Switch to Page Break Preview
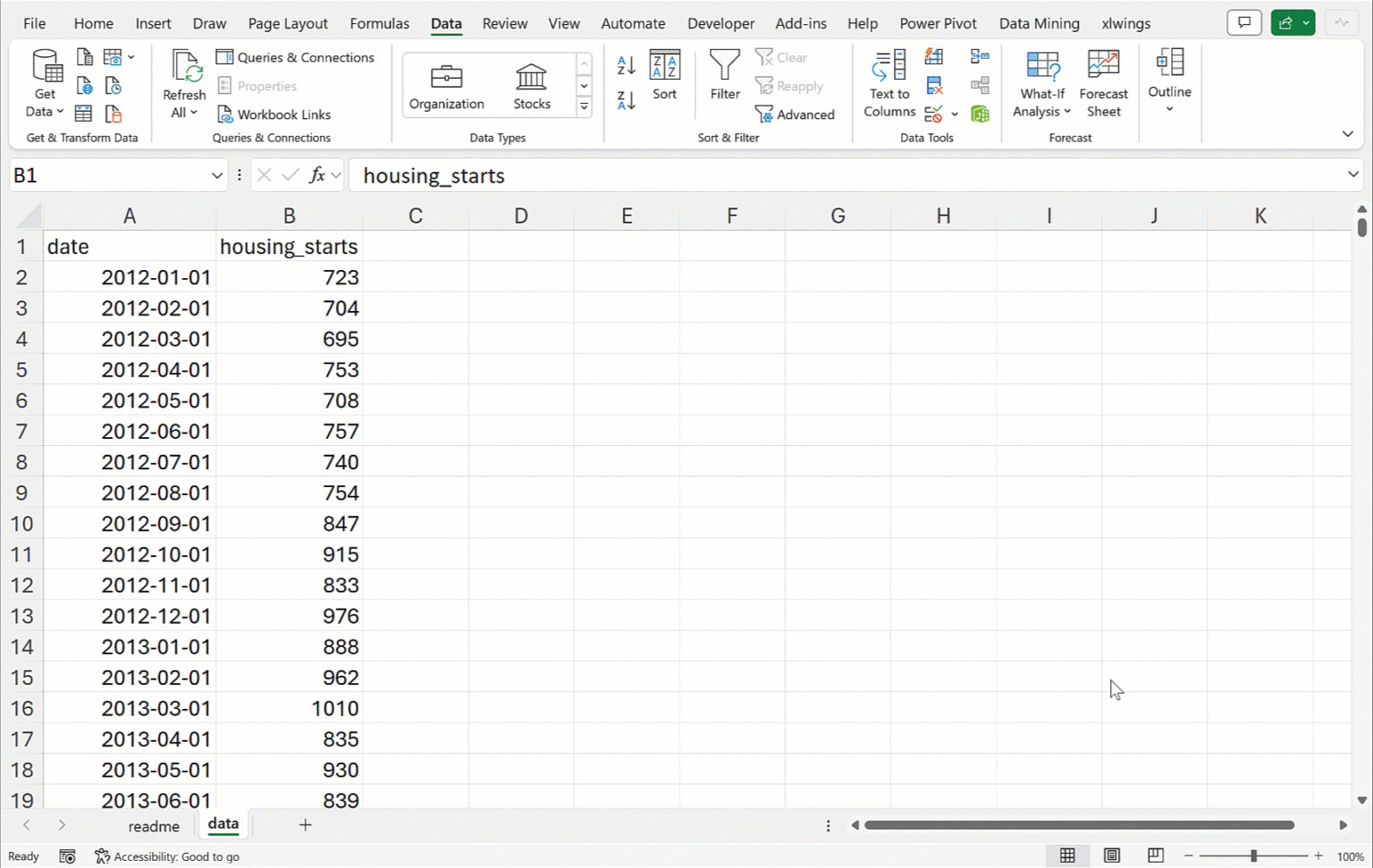The height and width of the screenshot is (868, 1373). pos(1155,855)
